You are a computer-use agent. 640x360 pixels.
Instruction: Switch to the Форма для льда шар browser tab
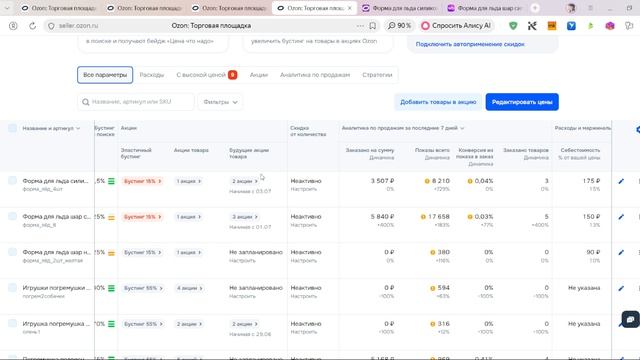tap(484, 8)
